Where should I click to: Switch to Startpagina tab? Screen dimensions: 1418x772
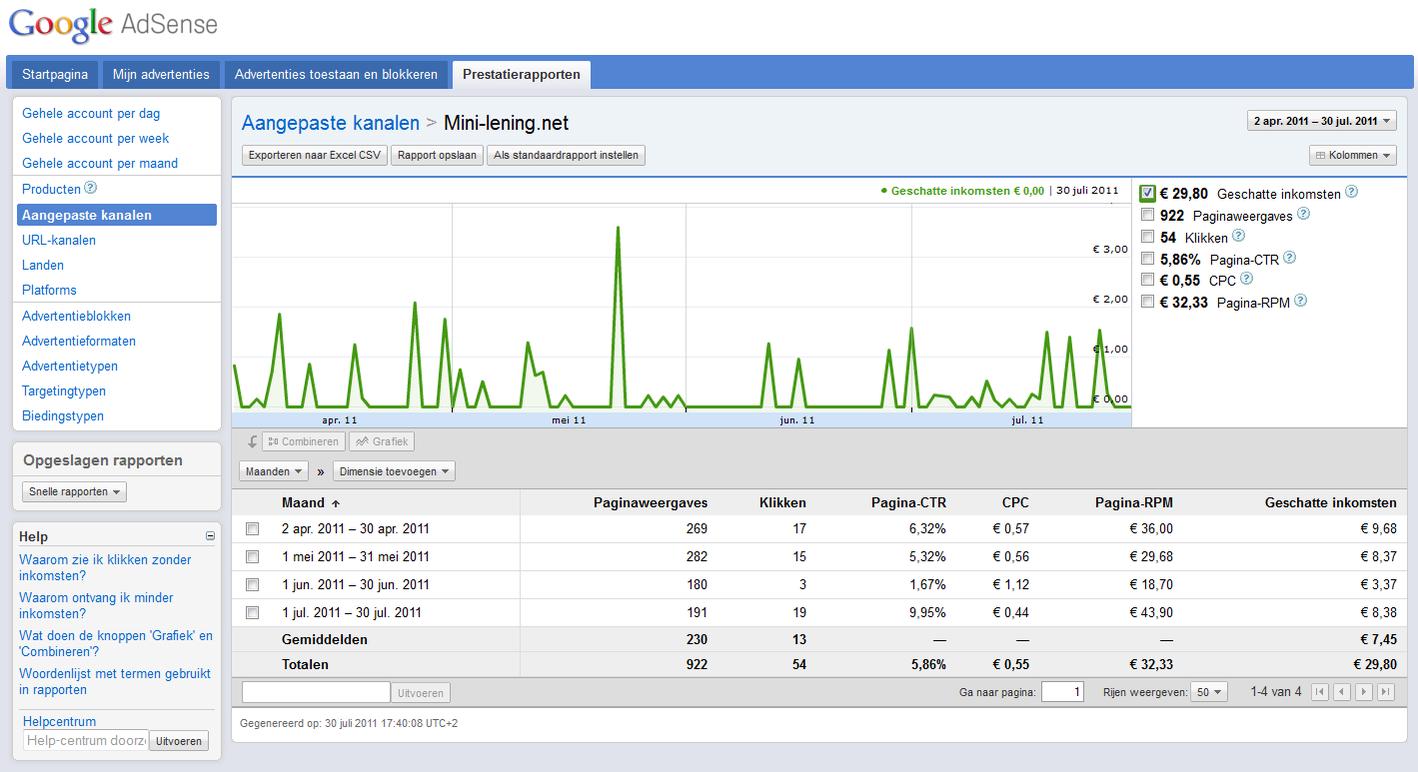coord(55,74)
